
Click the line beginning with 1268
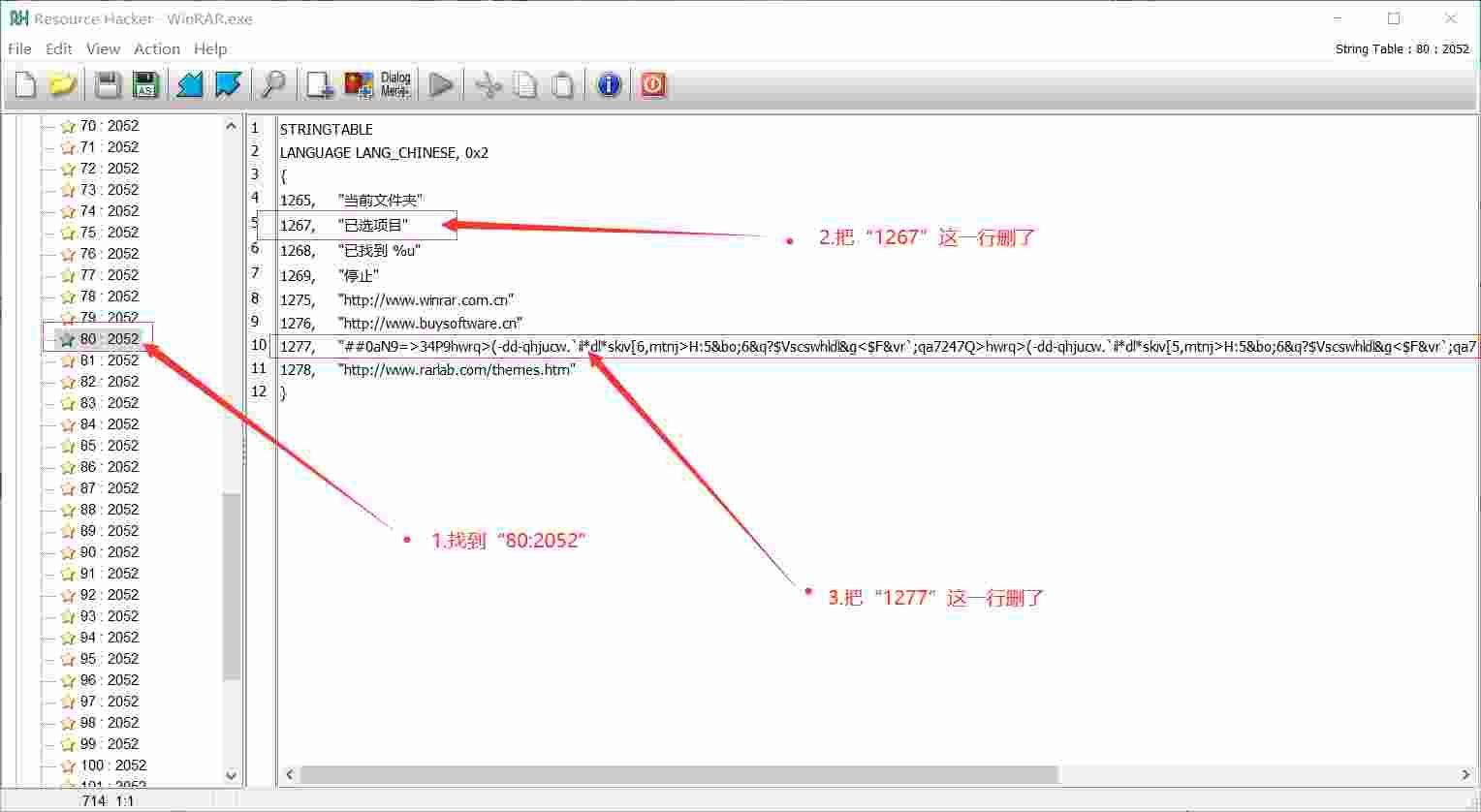pos(350,251)
